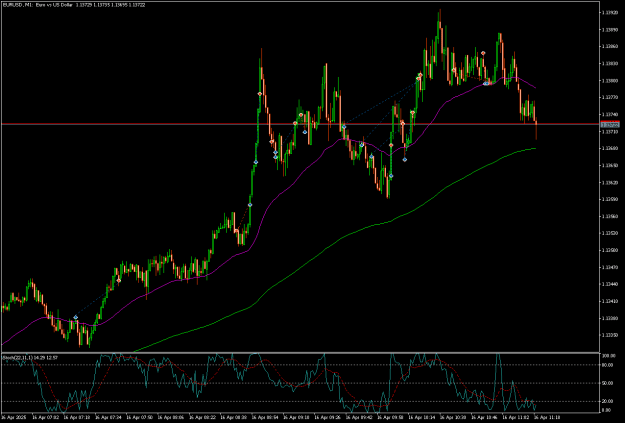Click the 100.00 level on stochastic scale
Viewport: 625px width, 423px height.
(607, 355)
